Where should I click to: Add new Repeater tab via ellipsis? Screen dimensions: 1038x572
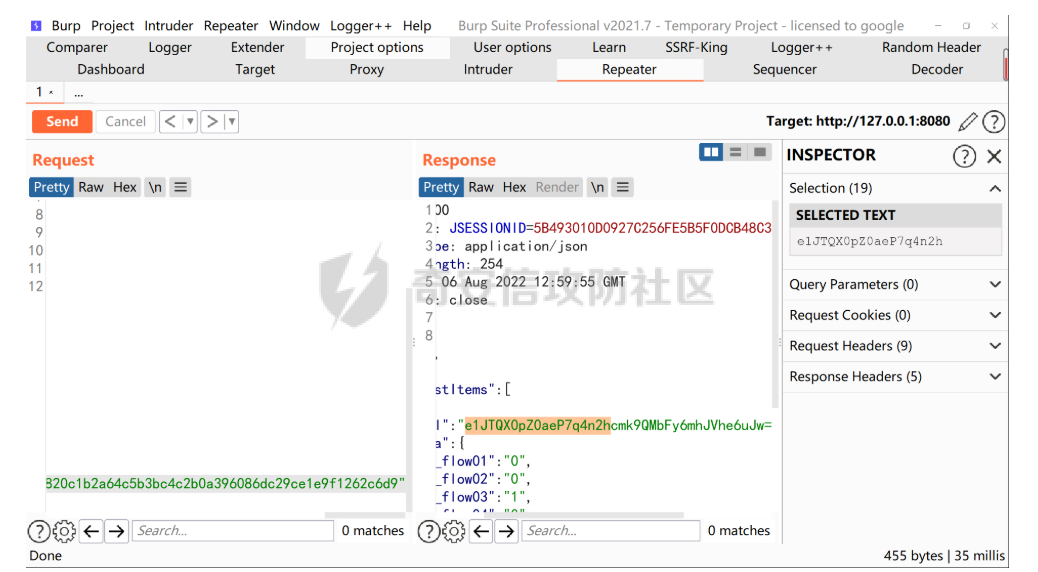[x=79, y=93]
